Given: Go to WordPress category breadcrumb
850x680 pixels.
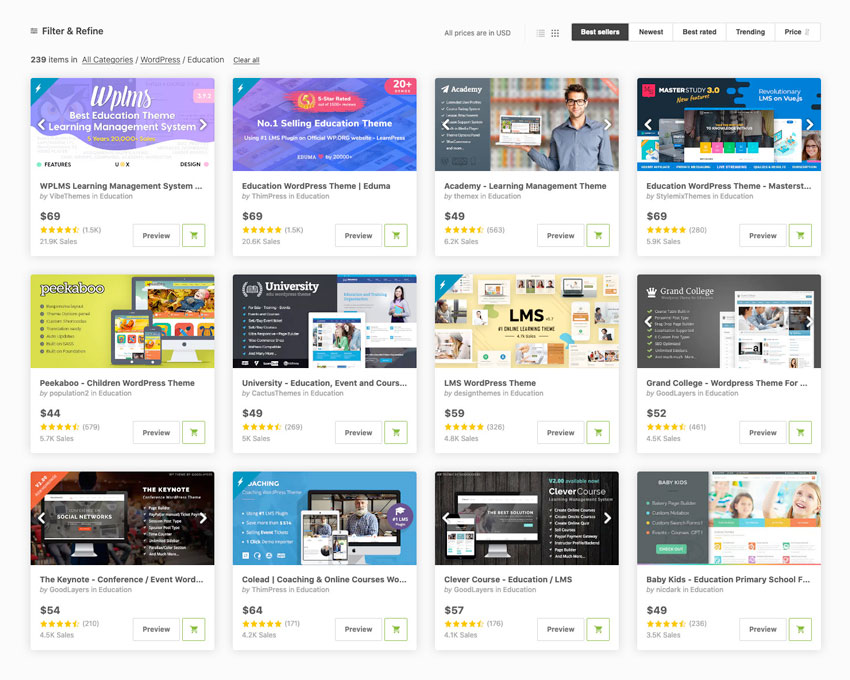Looking at the screenshot, I should pyautogui.click(x=160, y=60).
